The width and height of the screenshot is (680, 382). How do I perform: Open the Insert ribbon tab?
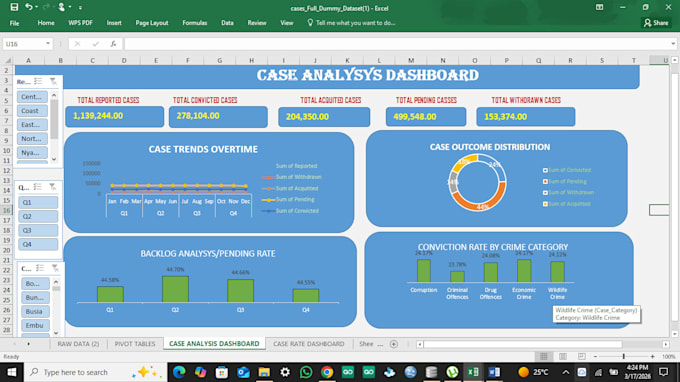click(x=114, y=23)
